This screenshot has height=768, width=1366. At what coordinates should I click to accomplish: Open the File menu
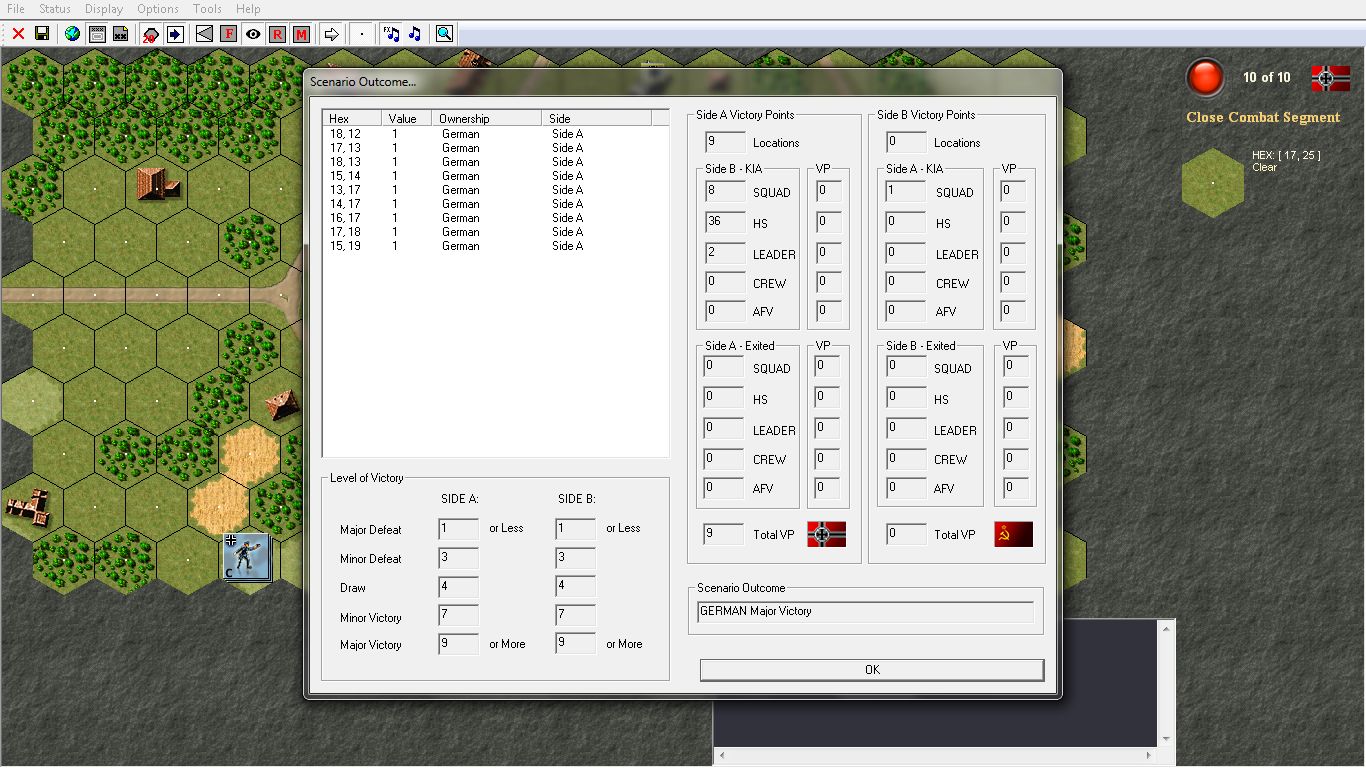pyautogui.click(x=16, y=9)
